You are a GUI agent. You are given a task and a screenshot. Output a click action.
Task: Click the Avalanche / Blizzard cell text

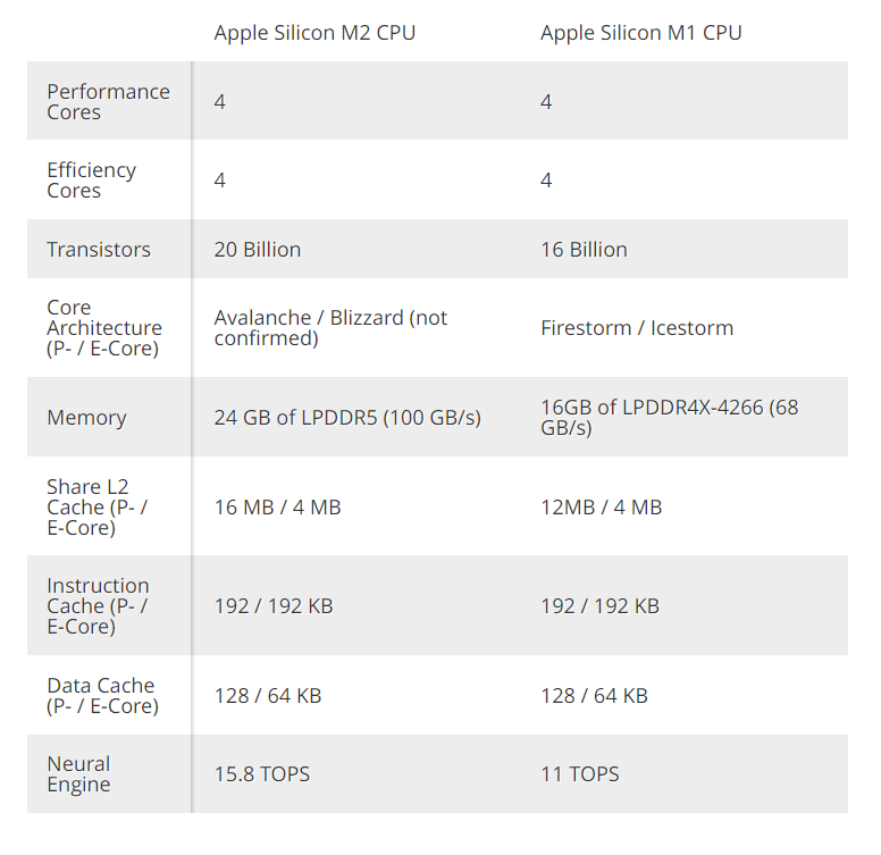click(x=330, y=328)
